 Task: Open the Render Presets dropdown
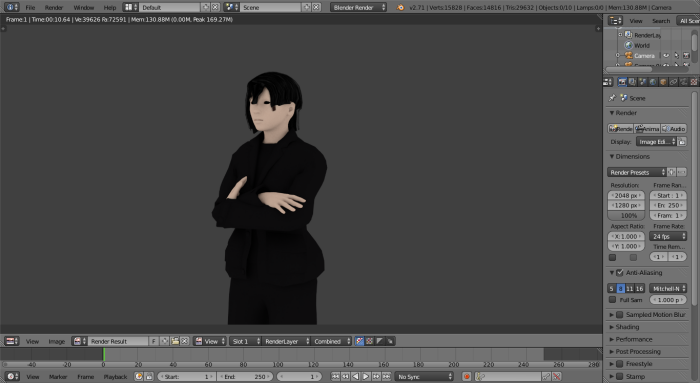tap(637, 172)
